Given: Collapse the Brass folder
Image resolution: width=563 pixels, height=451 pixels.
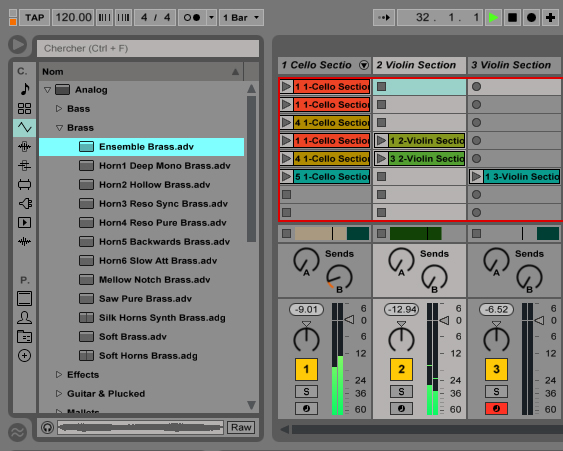Looking at the screenshot, I should 60,128.
